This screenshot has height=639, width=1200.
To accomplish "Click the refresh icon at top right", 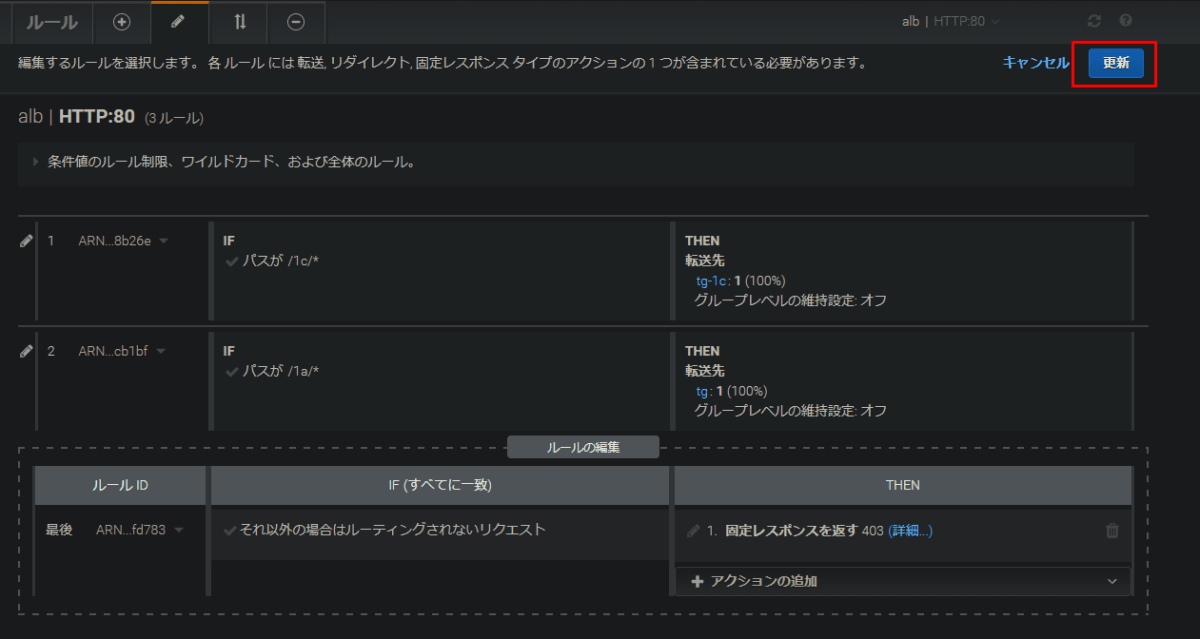I will coord(1094,21).
